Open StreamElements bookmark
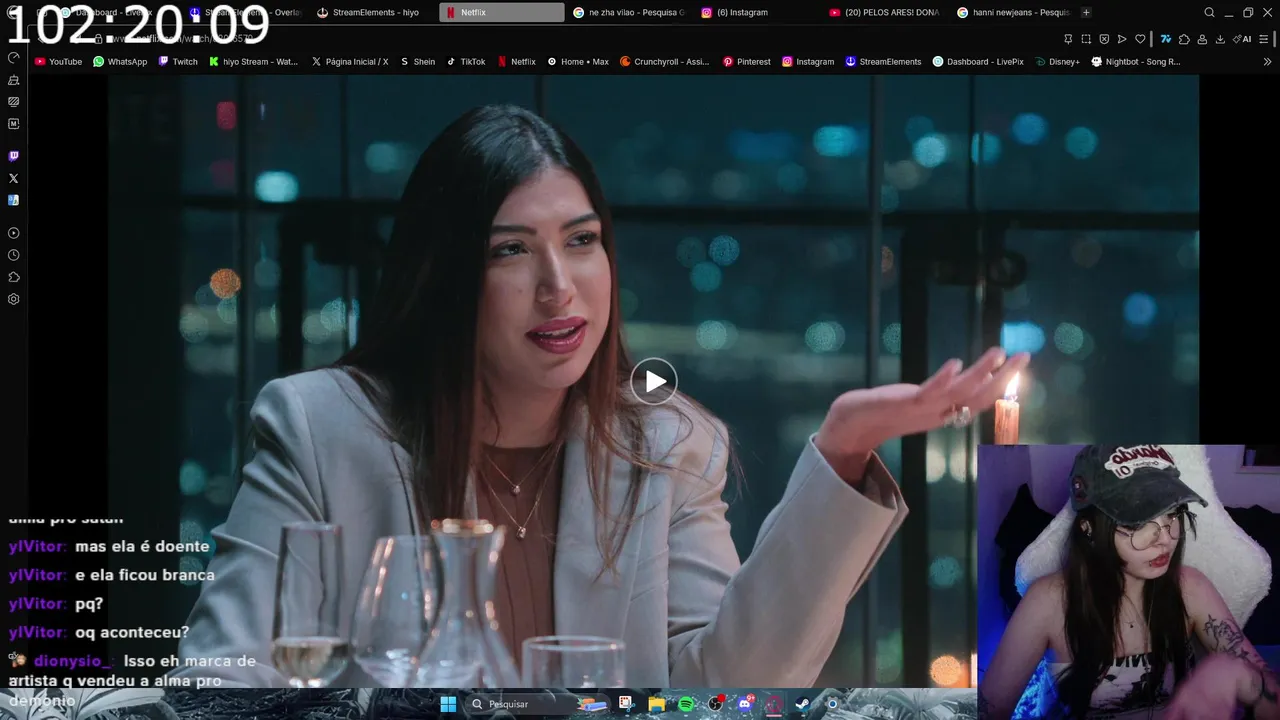 pos(883,61)
